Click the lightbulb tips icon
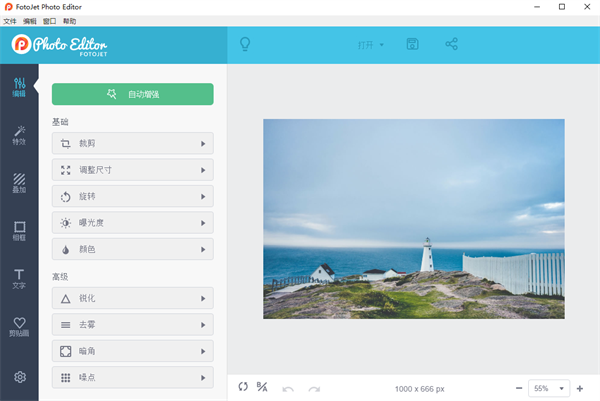This screenshot has height=401, width=600. [x=244, y=44]
